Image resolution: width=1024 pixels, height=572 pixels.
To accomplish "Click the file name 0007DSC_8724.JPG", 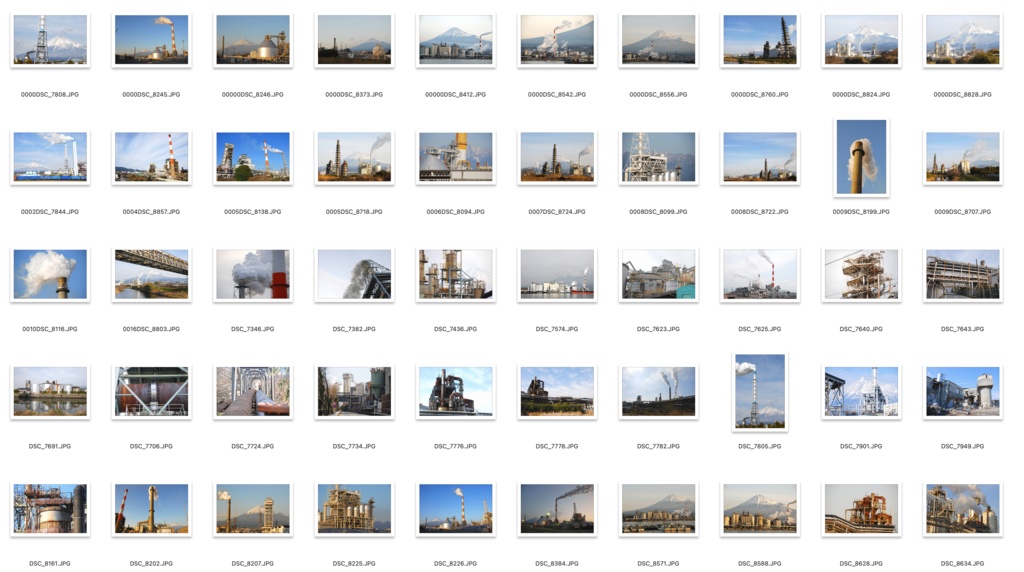I will tap(557, 212).
